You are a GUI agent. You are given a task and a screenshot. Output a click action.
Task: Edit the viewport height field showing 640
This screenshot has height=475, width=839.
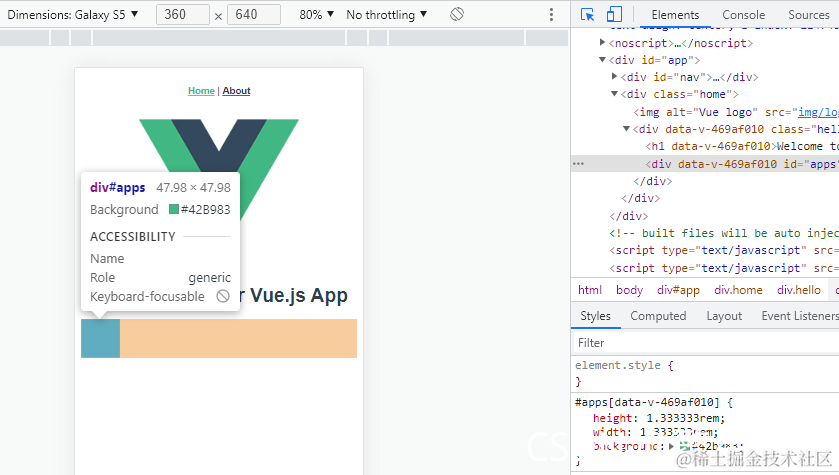click(254, 14)
